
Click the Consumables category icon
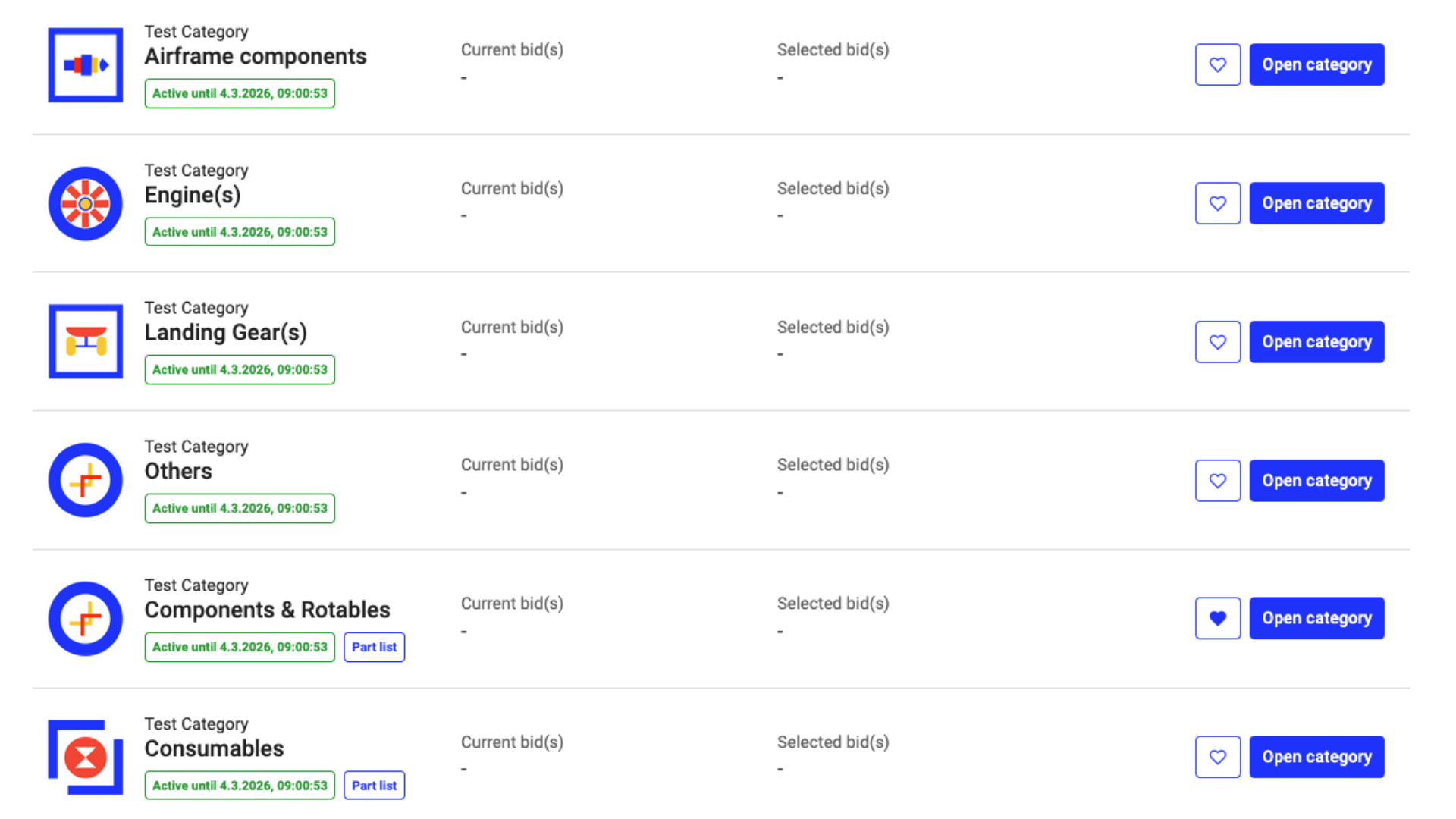(85, 757)
